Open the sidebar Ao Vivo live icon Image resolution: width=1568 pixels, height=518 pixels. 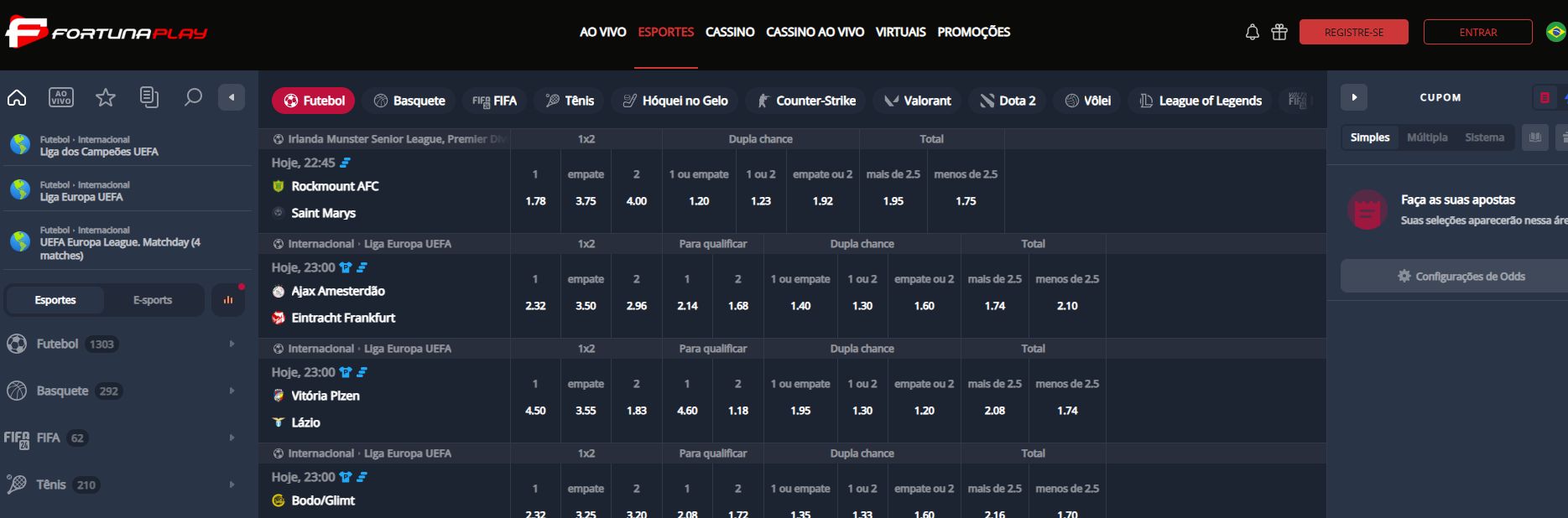tap(61, 98)
